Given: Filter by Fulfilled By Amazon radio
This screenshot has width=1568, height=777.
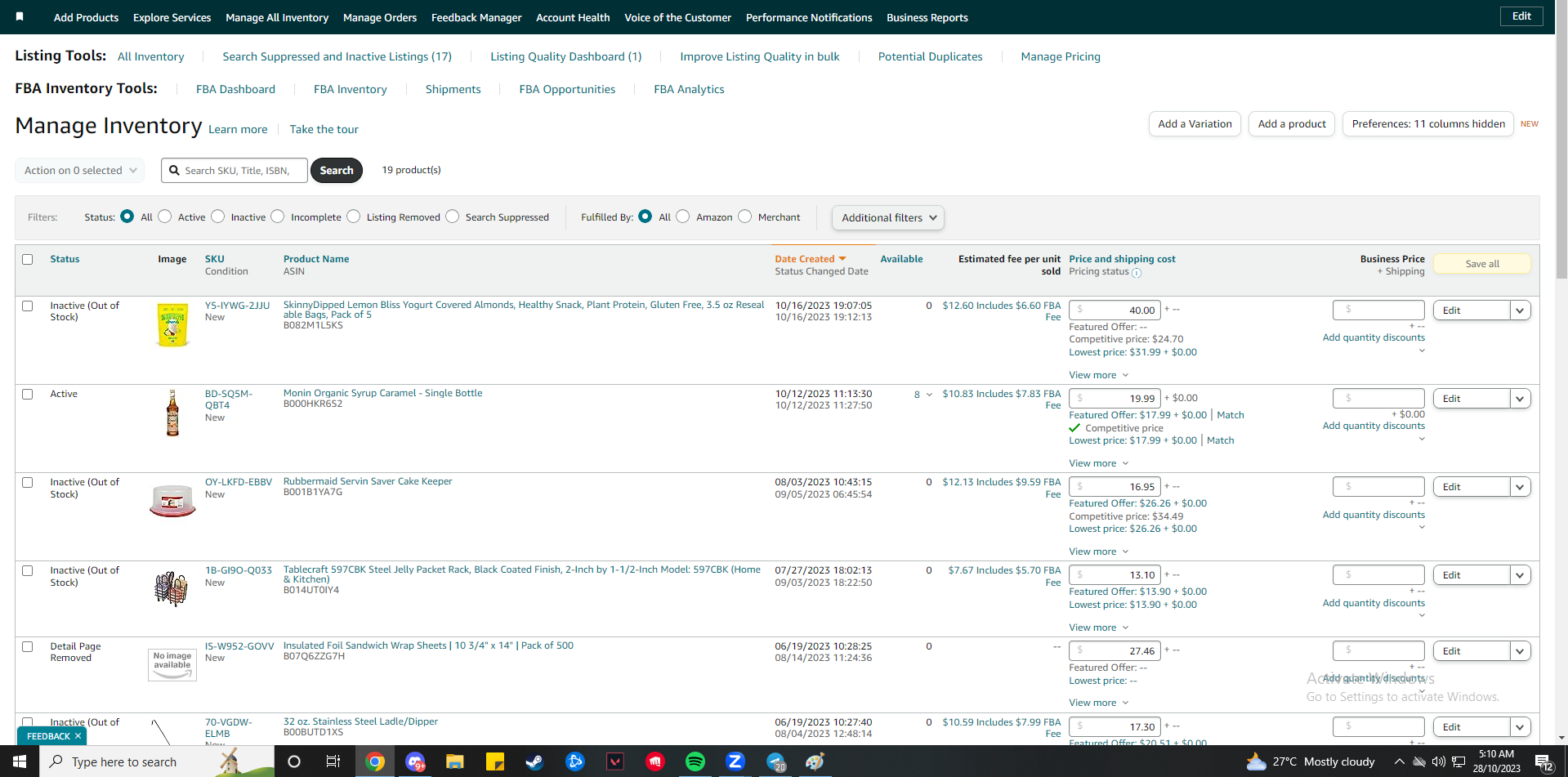Looking at the screenshot, I should pyautogui.click(x=683, y=217).
